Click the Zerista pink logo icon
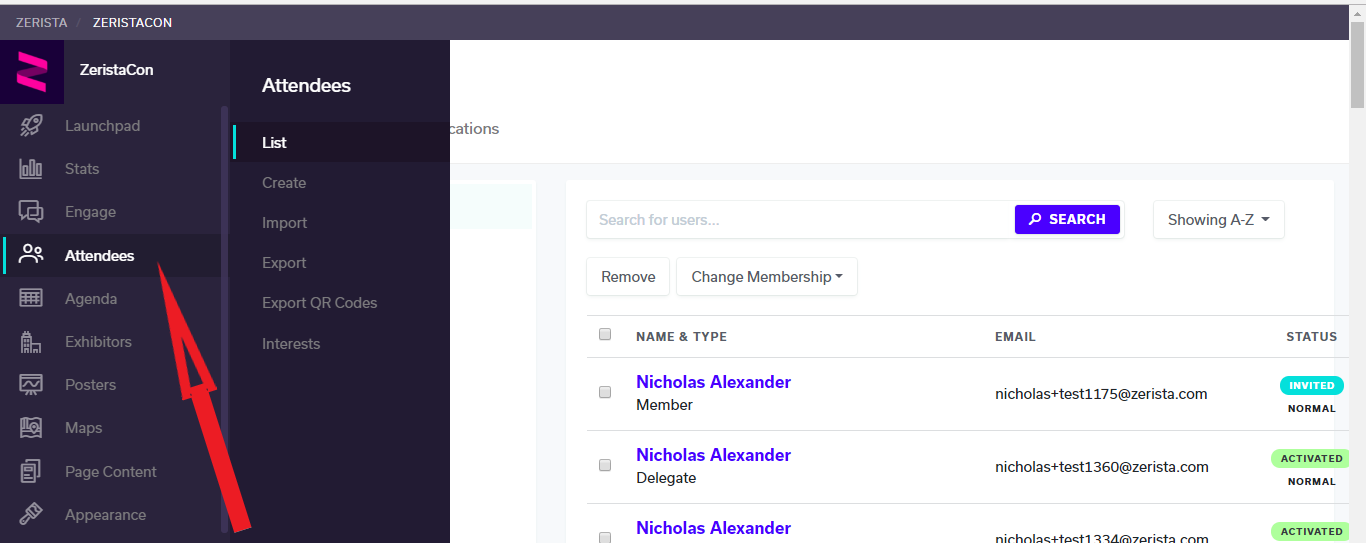 (32, 72)
